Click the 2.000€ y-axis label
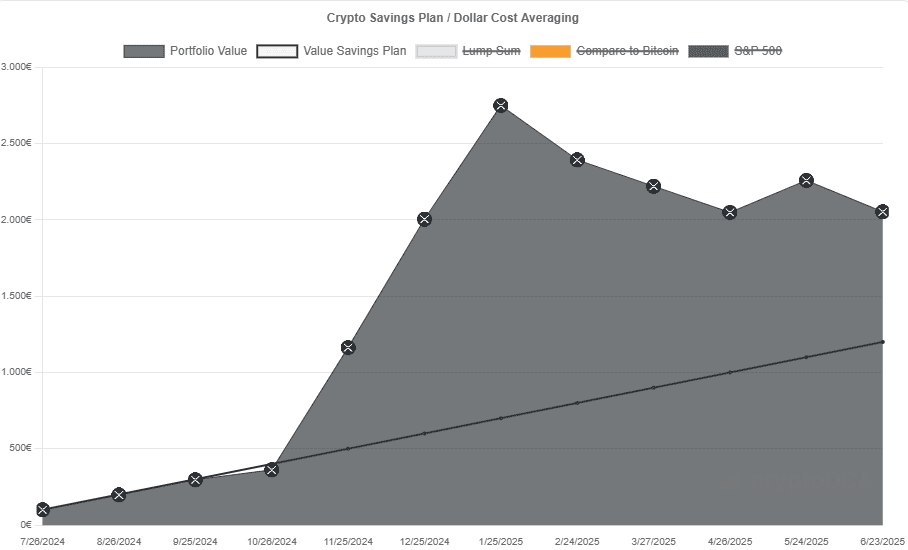Viewport: 908px width, 550px height. tap(16, 219)
